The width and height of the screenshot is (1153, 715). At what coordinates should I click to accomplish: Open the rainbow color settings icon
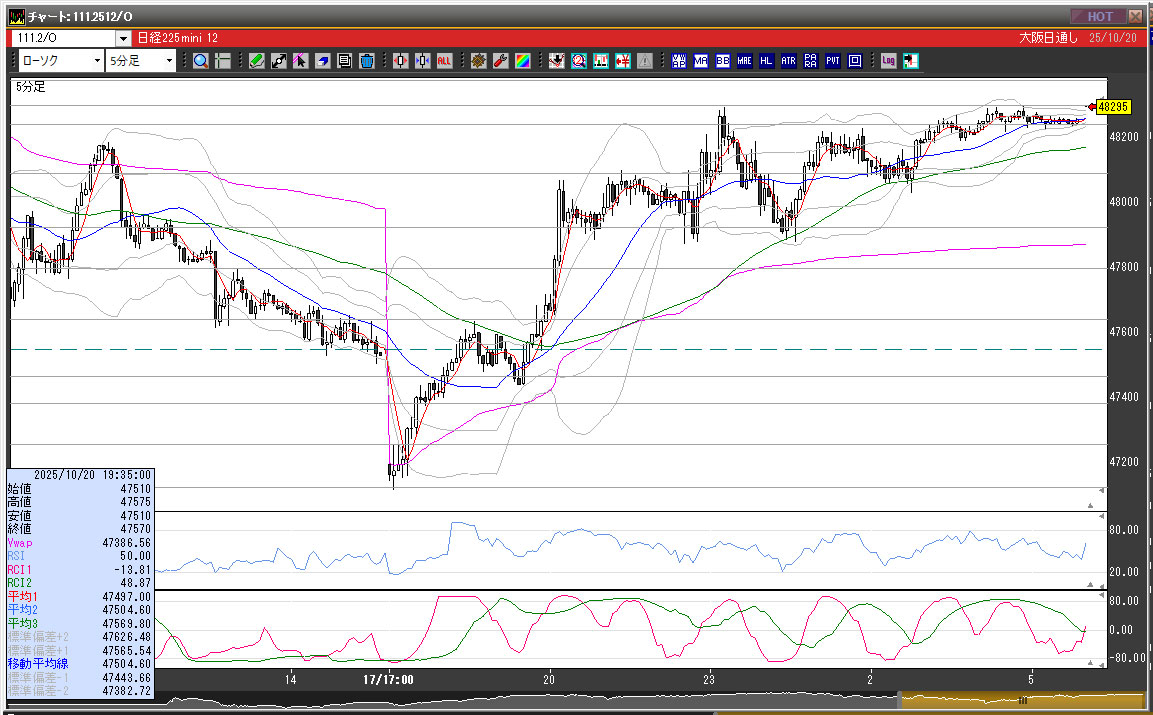pyautogui.click(x=522, y=61)
